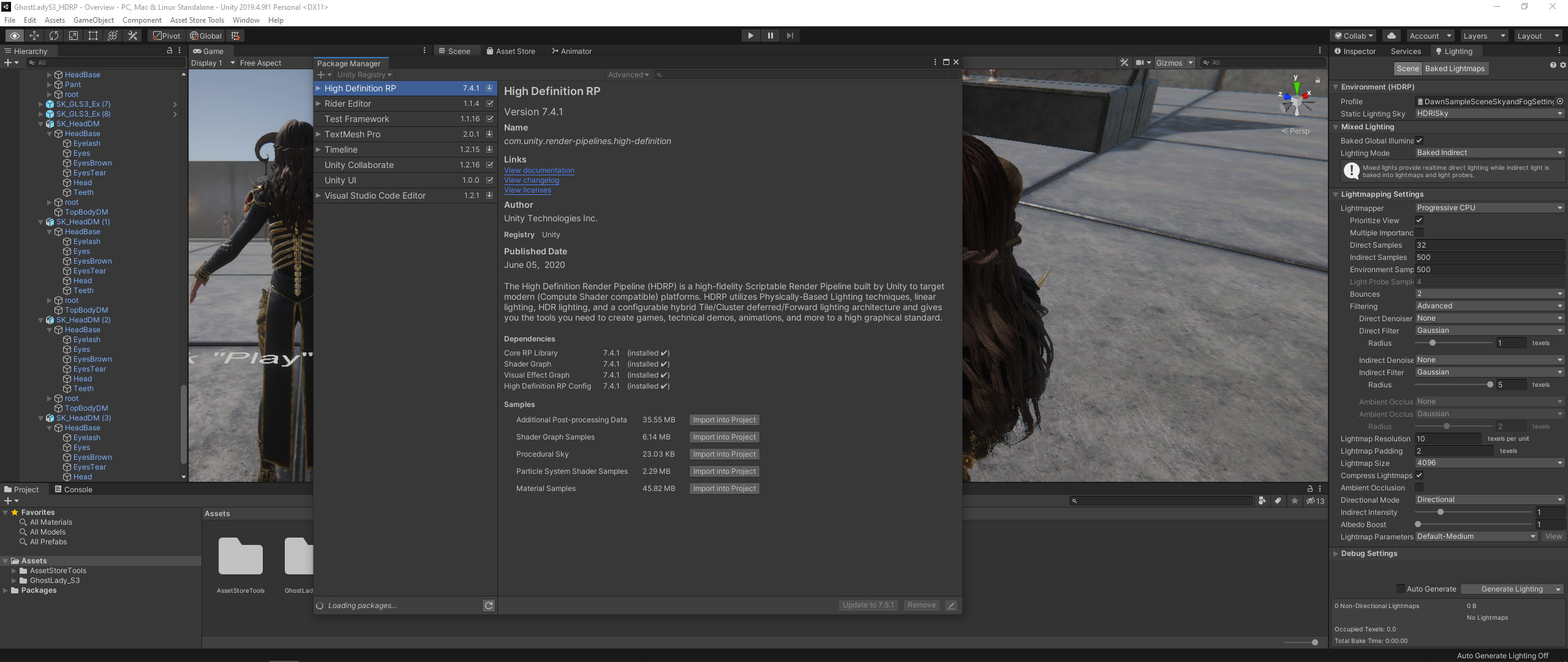Expand the Packages folder in Project
The height and width of the screenshot is (662, 1568).
pos(6,590)
